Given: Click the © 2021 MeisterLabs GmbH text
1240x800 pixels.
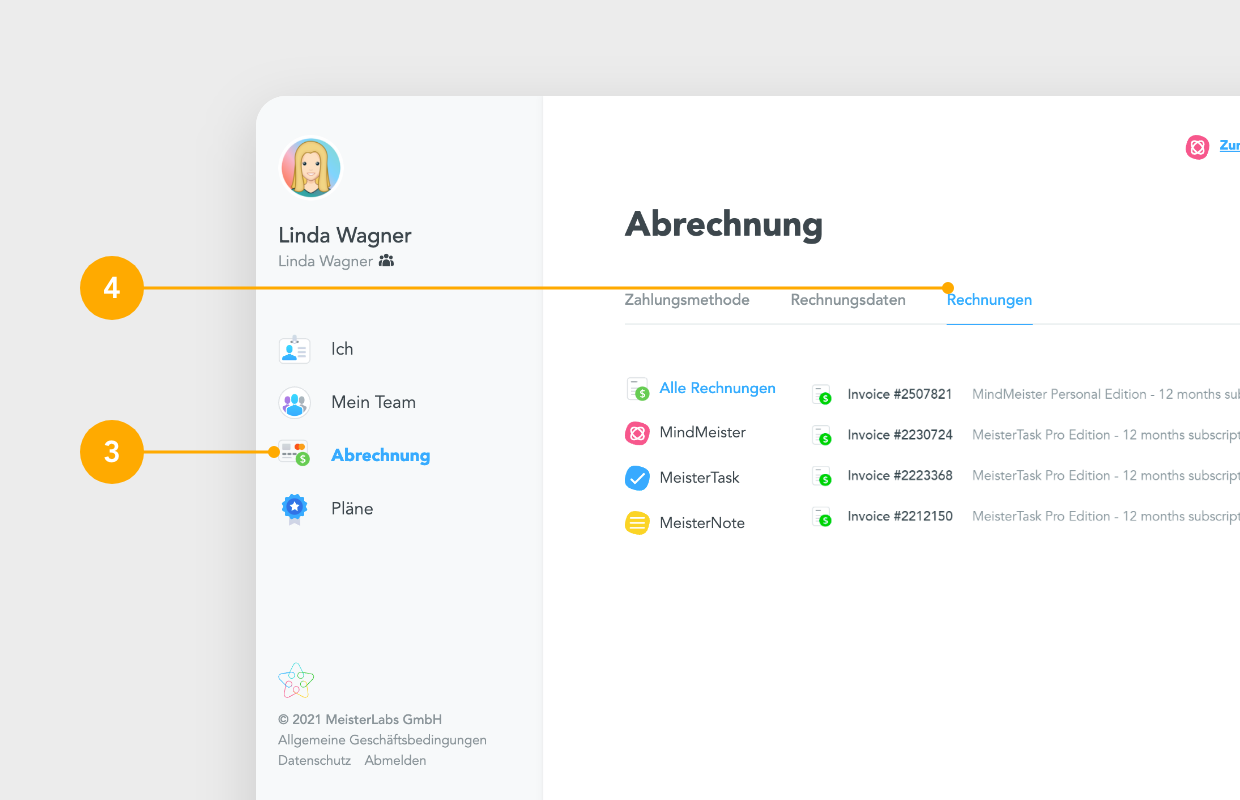Looking at the screenshot, I should pos(360,720).
